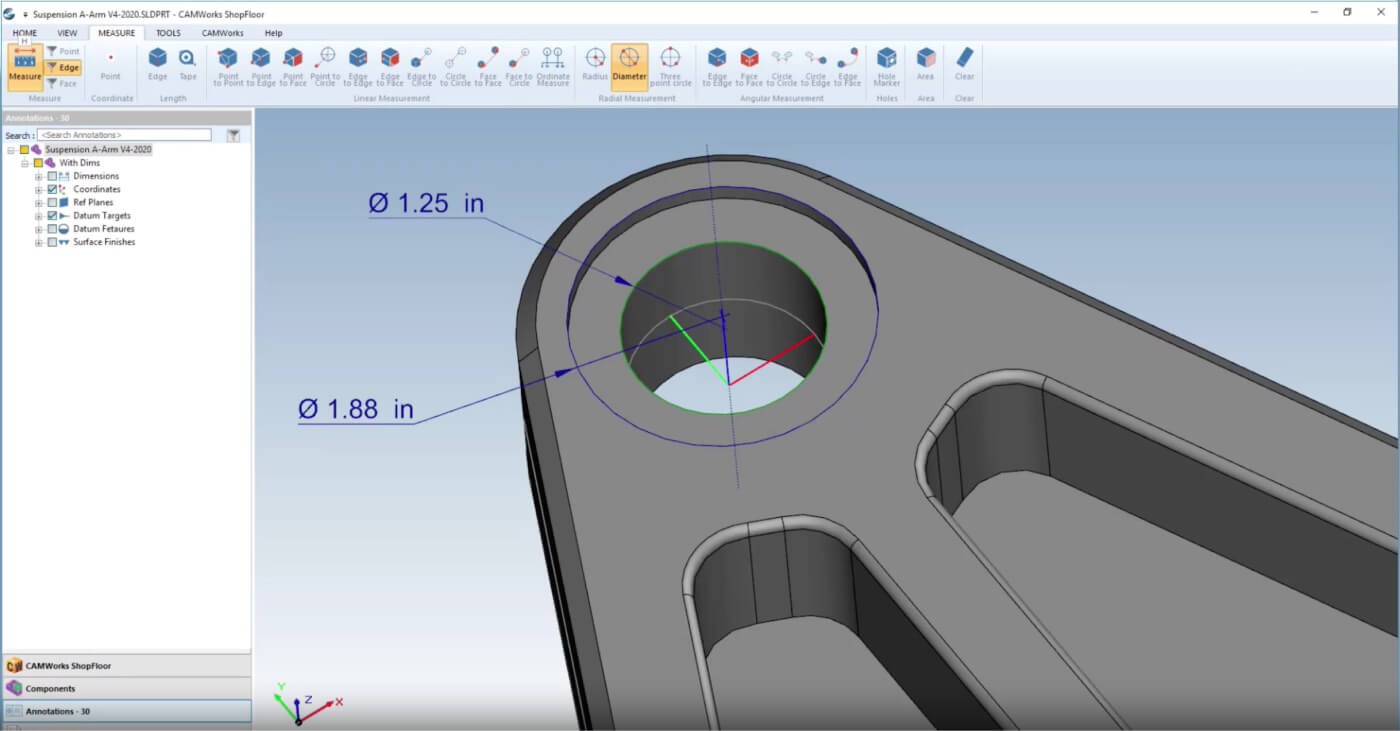Image resolution: width=1400 pixels, height=731 pixels.
Task: Collapse the Suspension A-Arm V4-2020 tree node
Action: click(11, 150)
